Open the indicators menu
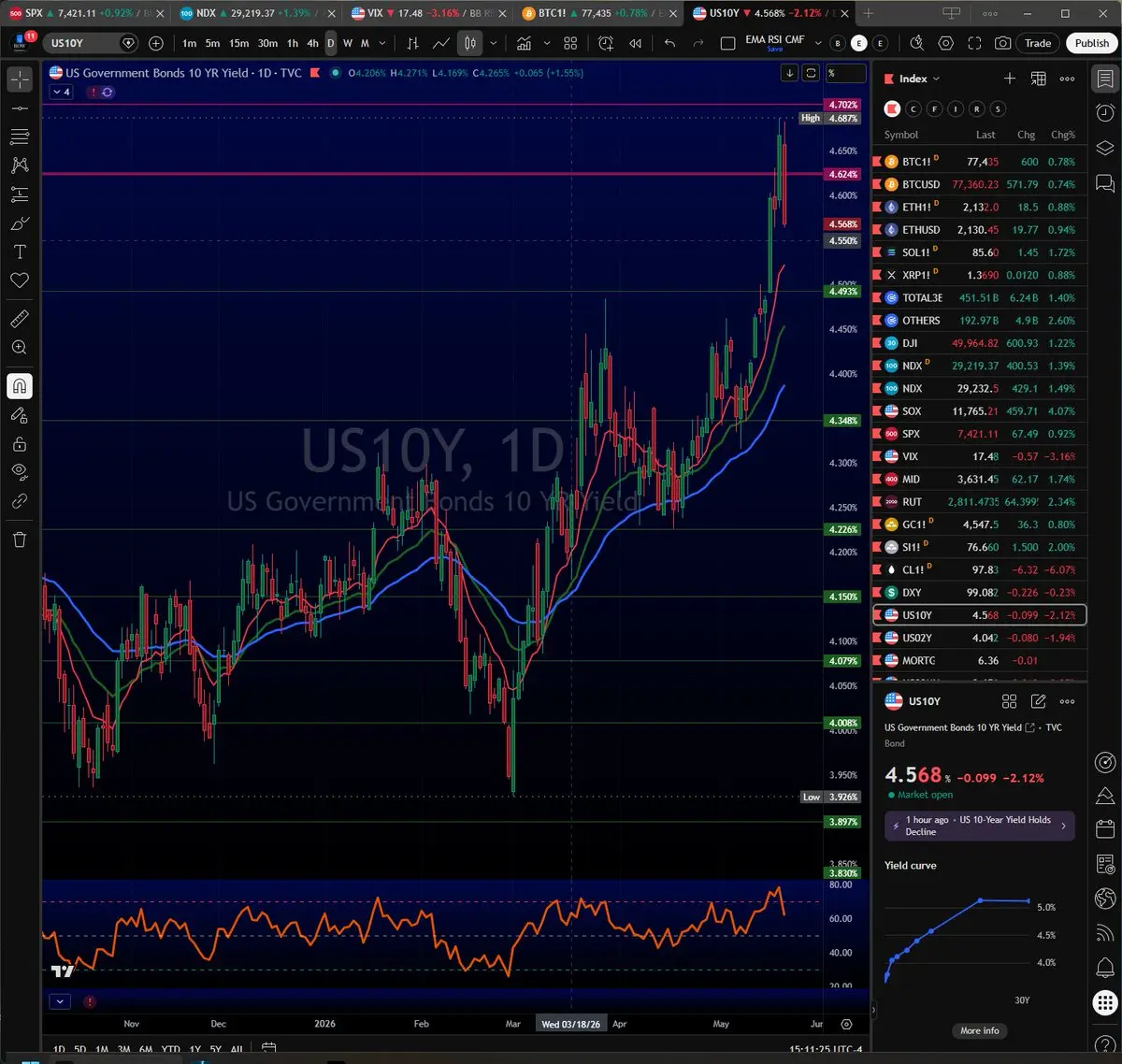 pyautogui.click(x=525, y=43)
